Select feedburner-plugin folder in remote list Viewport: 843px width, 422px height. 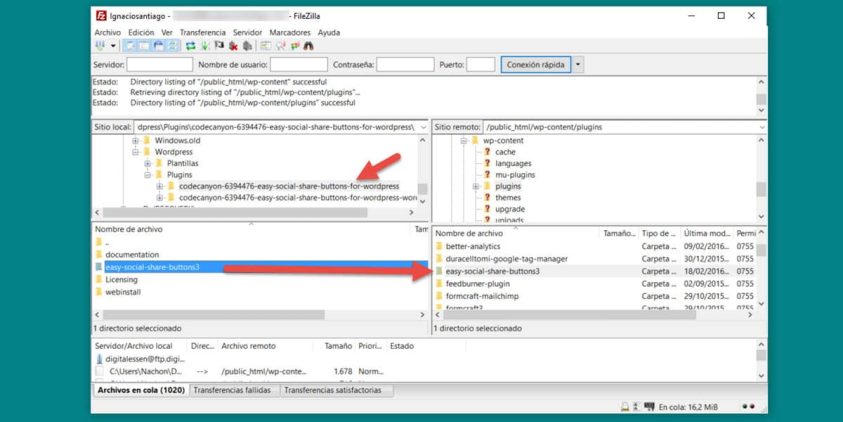click(478, 283)
